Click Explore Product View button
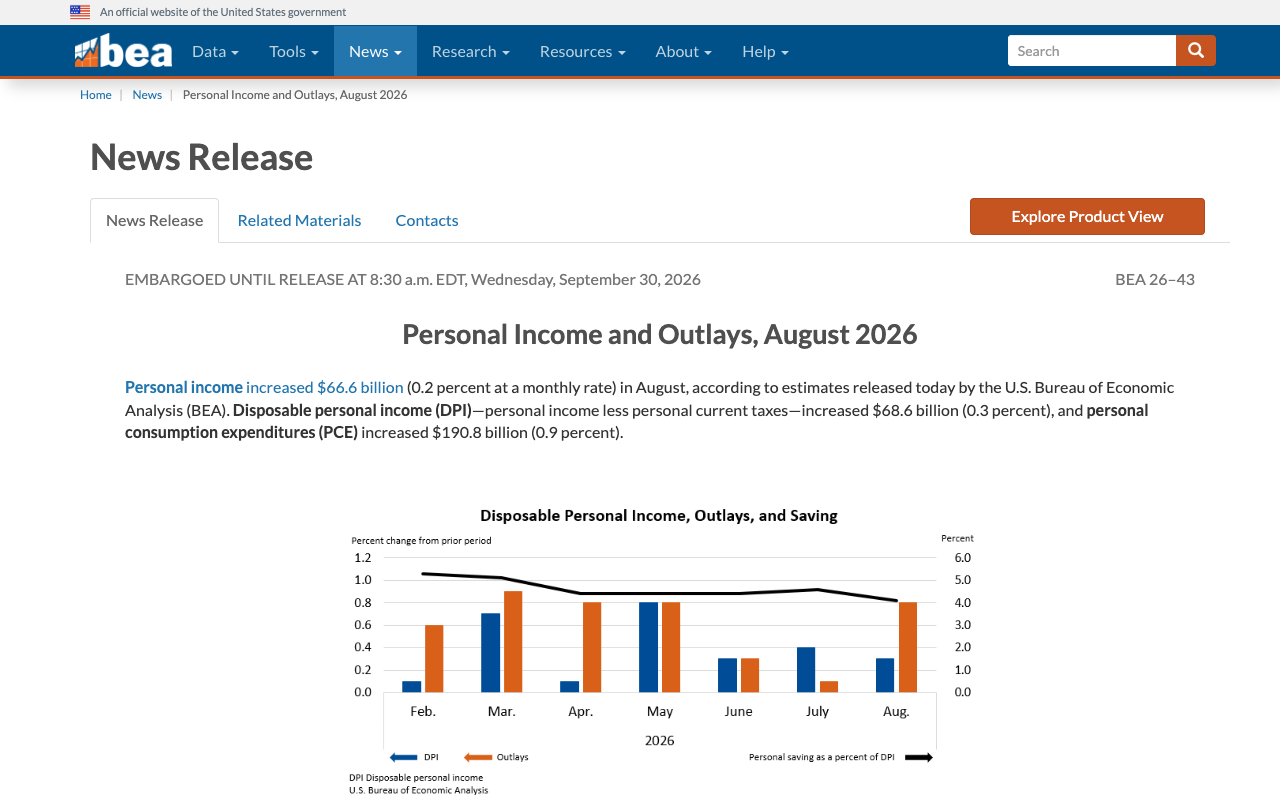Image resolution: width=1280 pixels, height=800 pixels. (x=1087, y=216)
